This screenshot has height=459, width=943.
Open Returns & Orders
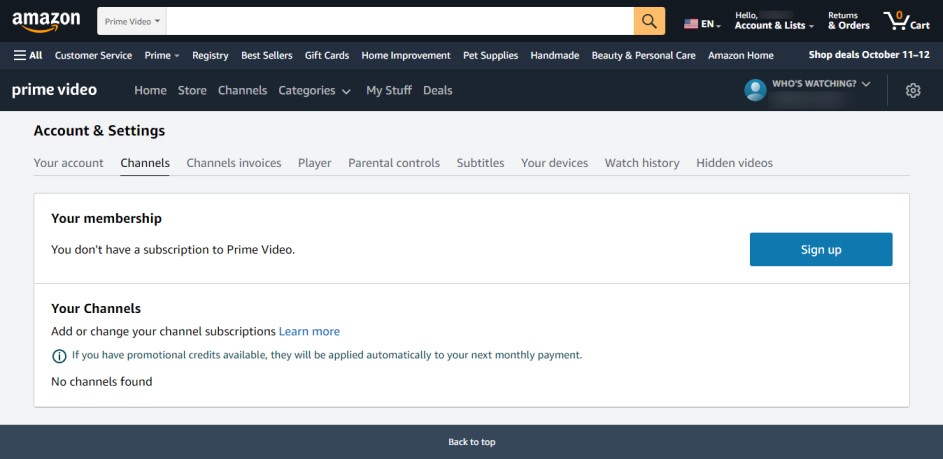(849, 21)
